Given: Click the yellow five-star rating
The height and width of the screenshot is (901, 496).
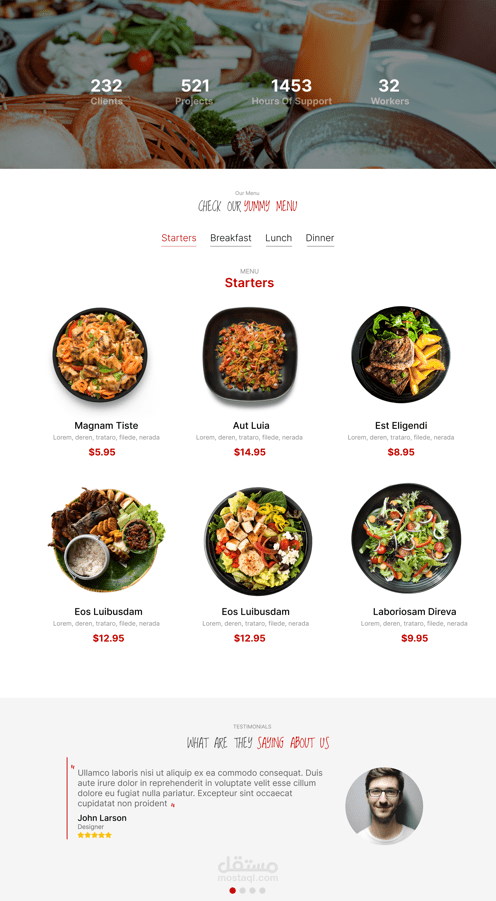Looking at the screenshot, I should click(94, 835).
